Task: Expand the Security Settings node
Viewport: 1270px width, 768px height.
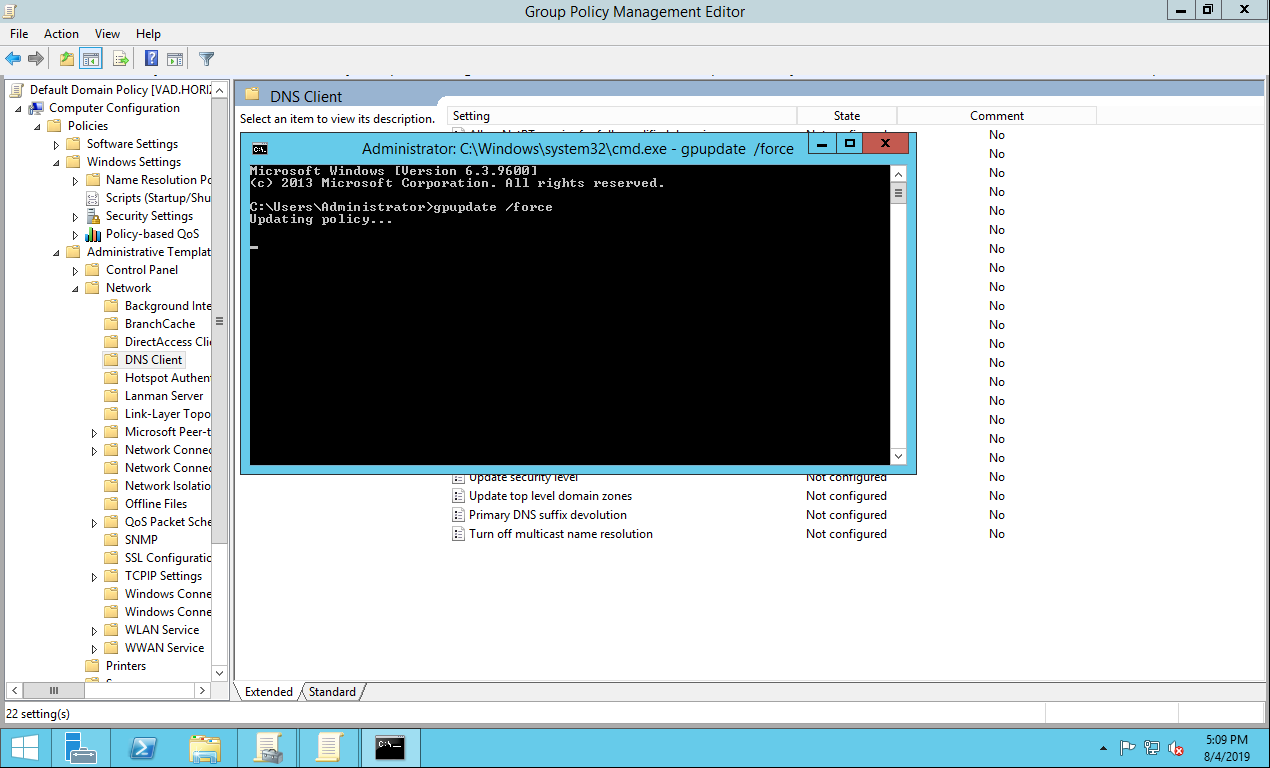Action: click(x=76, y=216)
